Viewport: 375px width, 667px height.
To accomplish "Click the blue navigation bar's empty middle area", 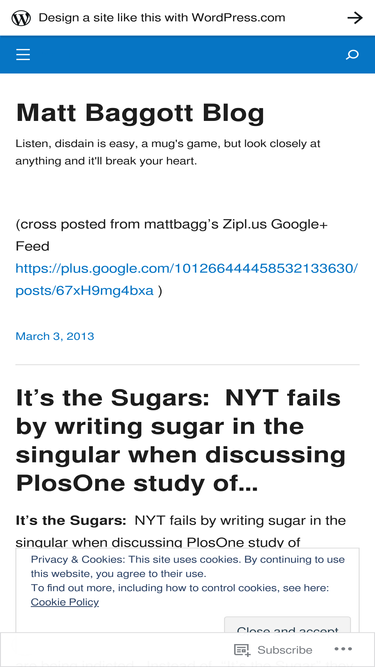I will coord(187,54).
